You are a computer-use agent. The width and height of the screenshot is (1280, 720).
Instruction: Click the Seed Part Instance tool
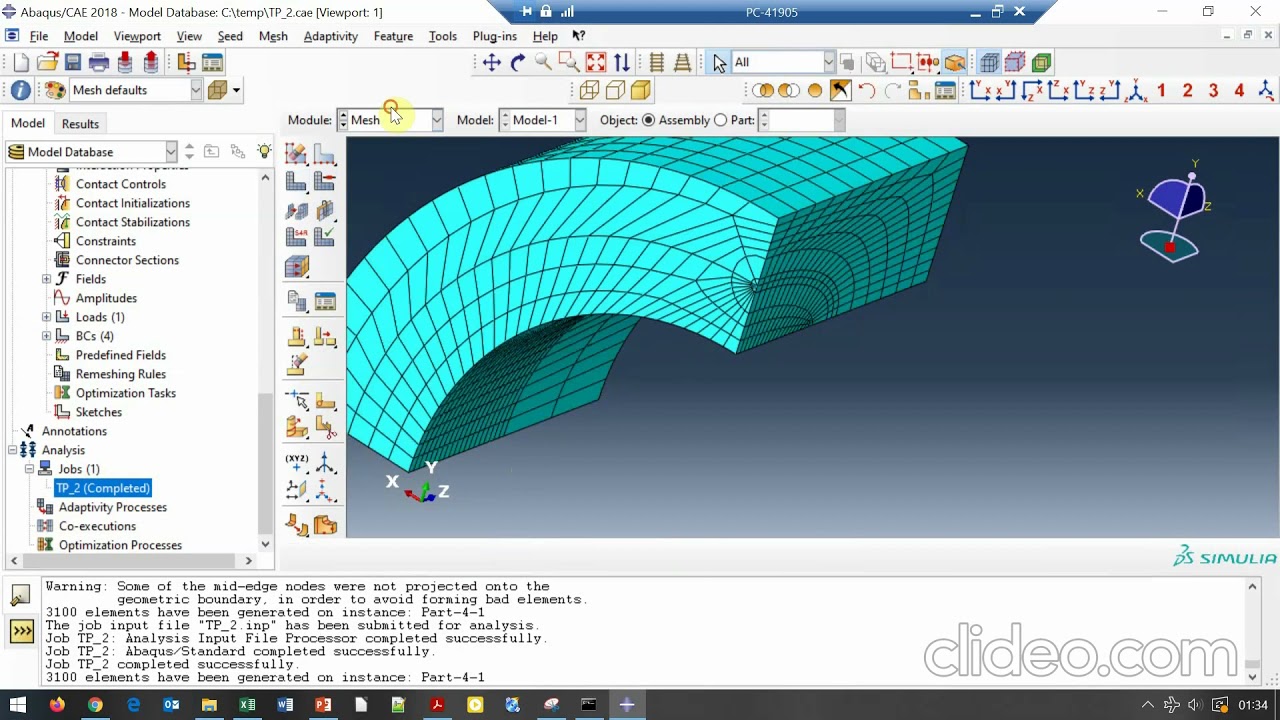click(x=297, y=153)
